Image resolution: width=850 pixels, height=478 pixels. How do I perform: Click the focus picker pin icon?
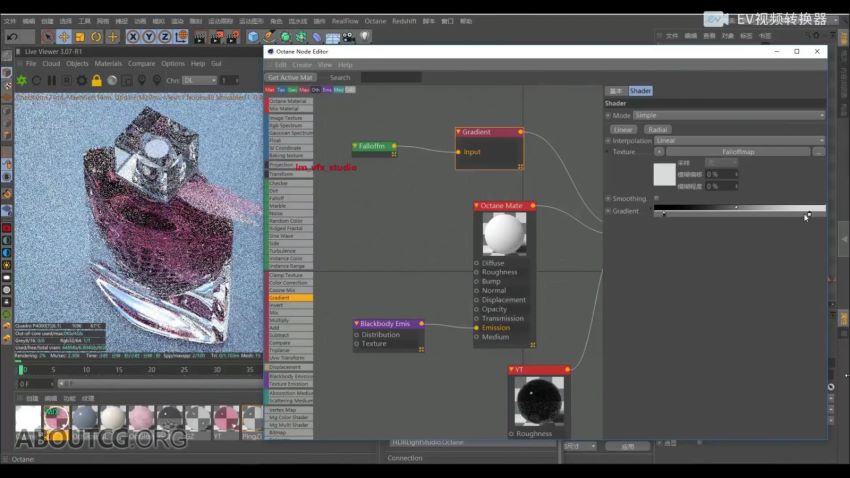pyautogui.click(x=142, y=80)
